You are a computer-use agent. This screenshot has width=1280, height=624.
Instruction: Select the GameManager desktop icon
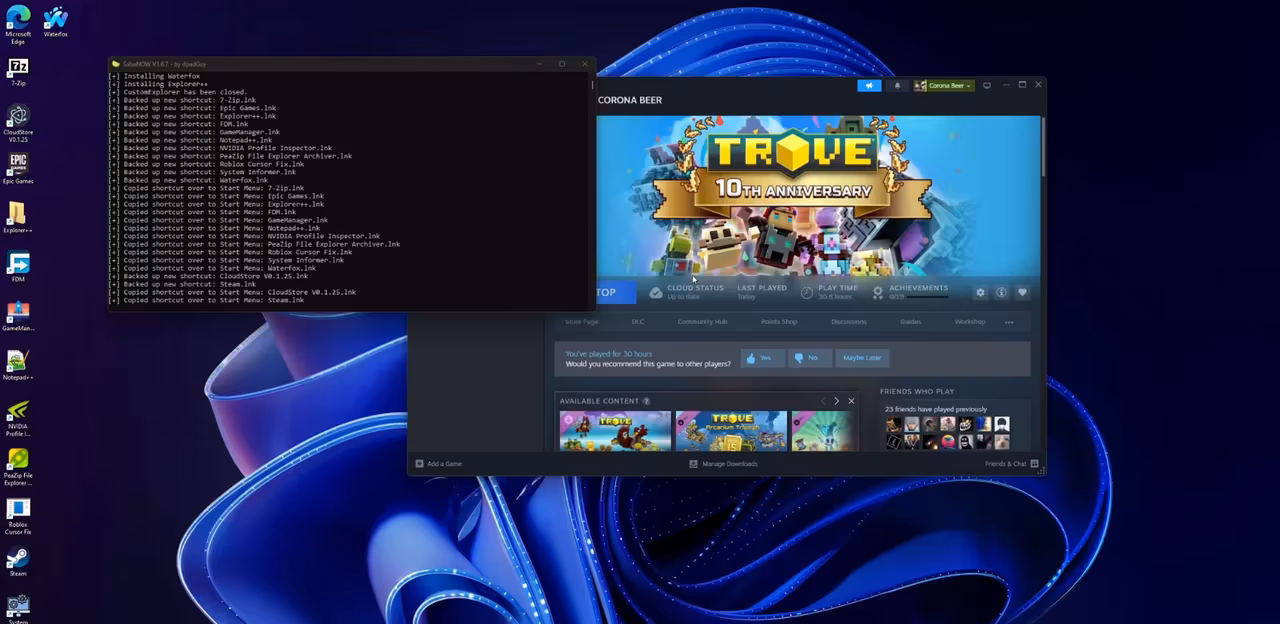(18, 316)
